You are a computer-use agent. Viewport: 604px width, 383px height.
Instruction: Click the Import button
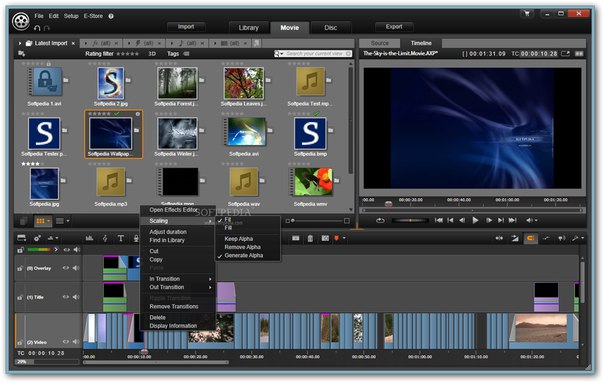point(186,27)
